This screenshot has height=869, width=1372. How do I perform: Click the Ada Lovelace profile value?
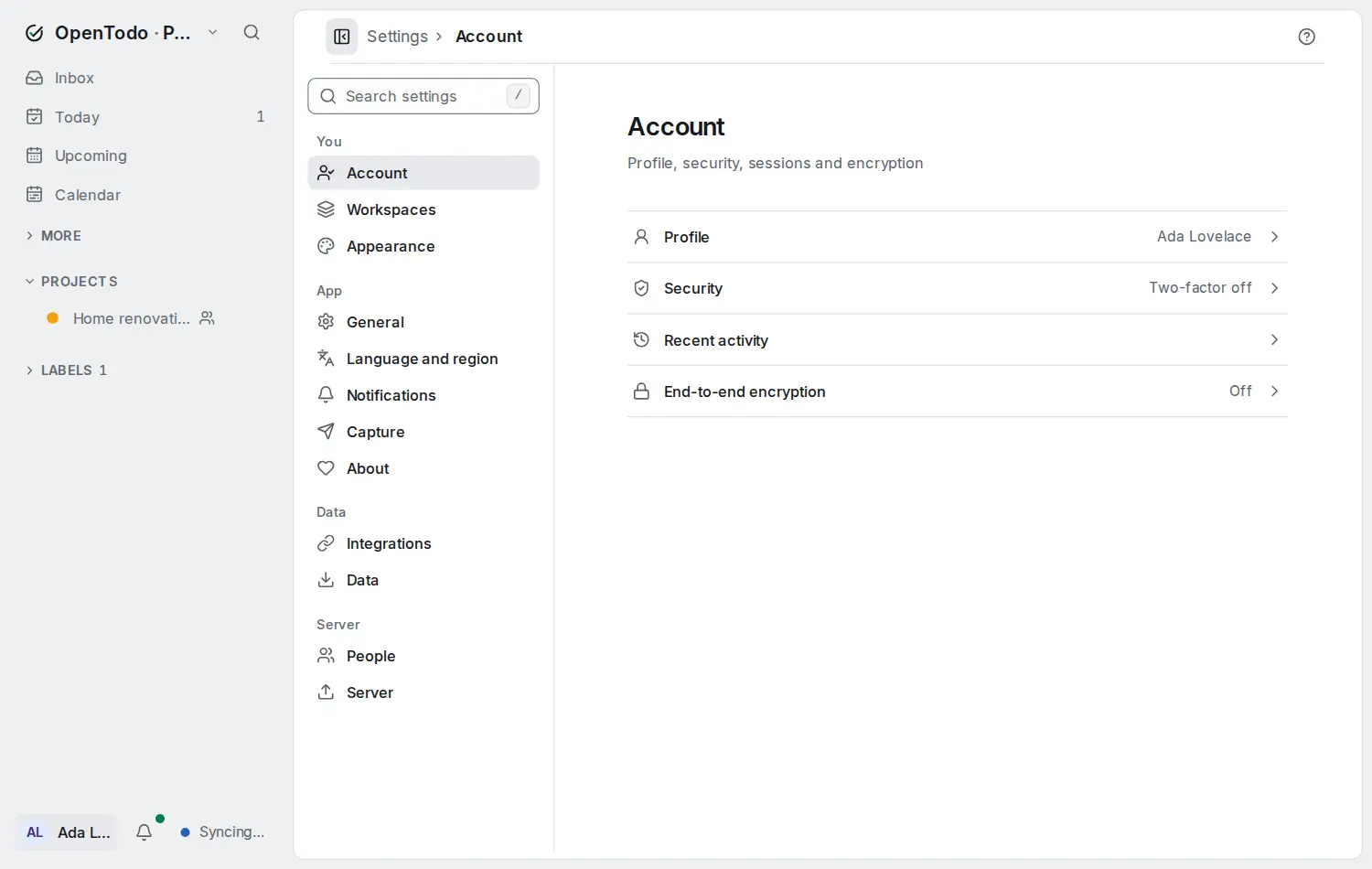1204,237
